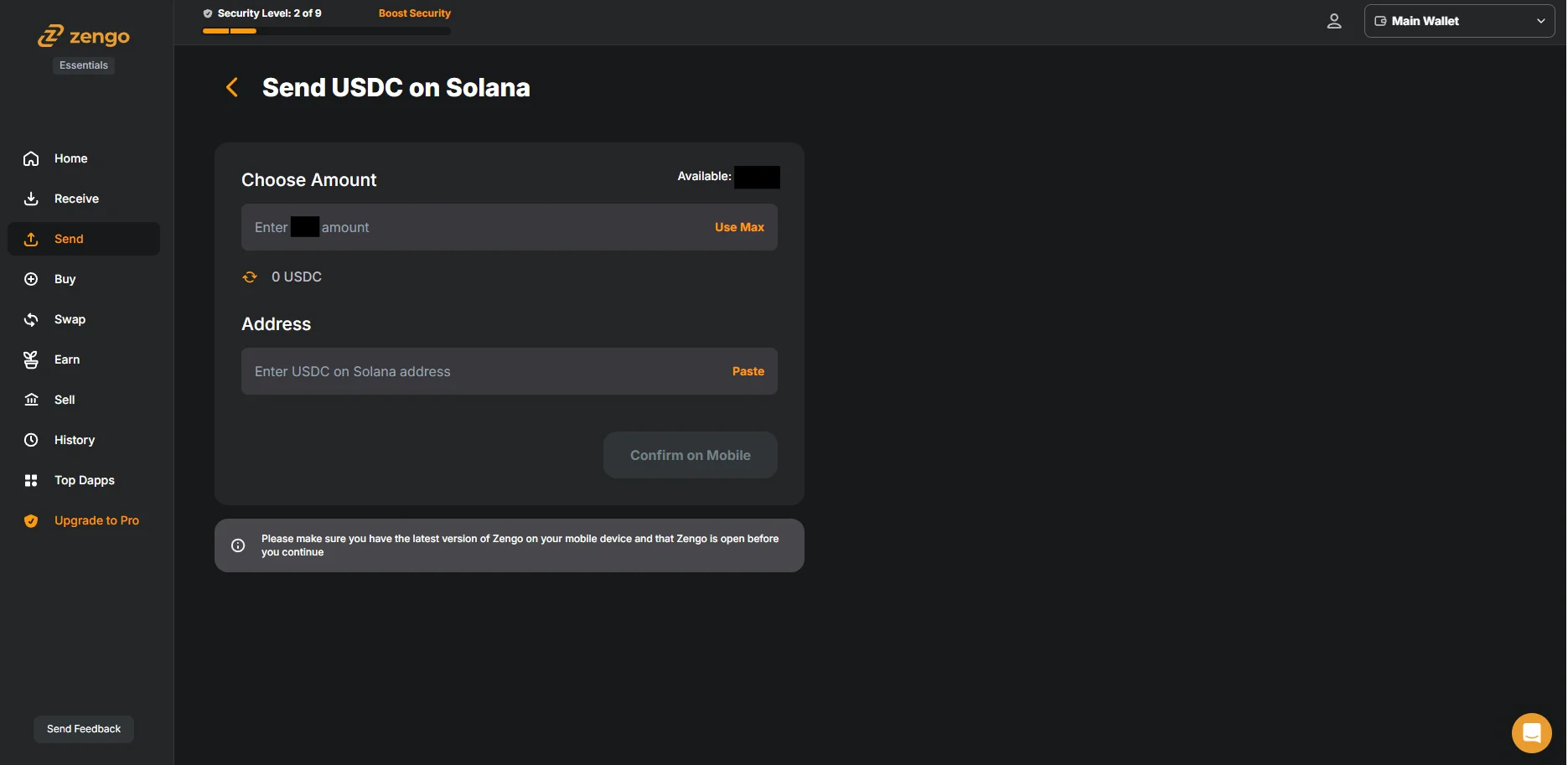Image resolution: width=1568 pixels, height=765 pixels.
Task: Open the user profile icon
Action: pos(1333,21)
